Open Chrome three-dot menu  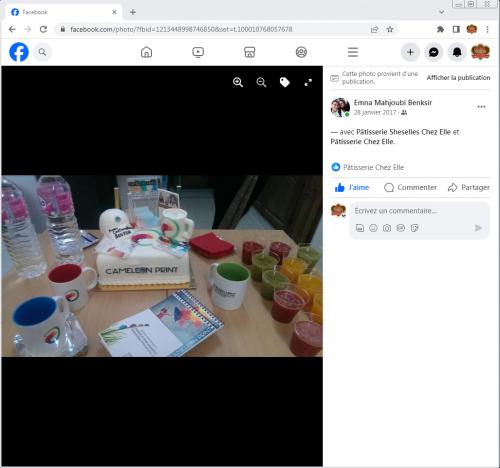[x=487, y=29]
